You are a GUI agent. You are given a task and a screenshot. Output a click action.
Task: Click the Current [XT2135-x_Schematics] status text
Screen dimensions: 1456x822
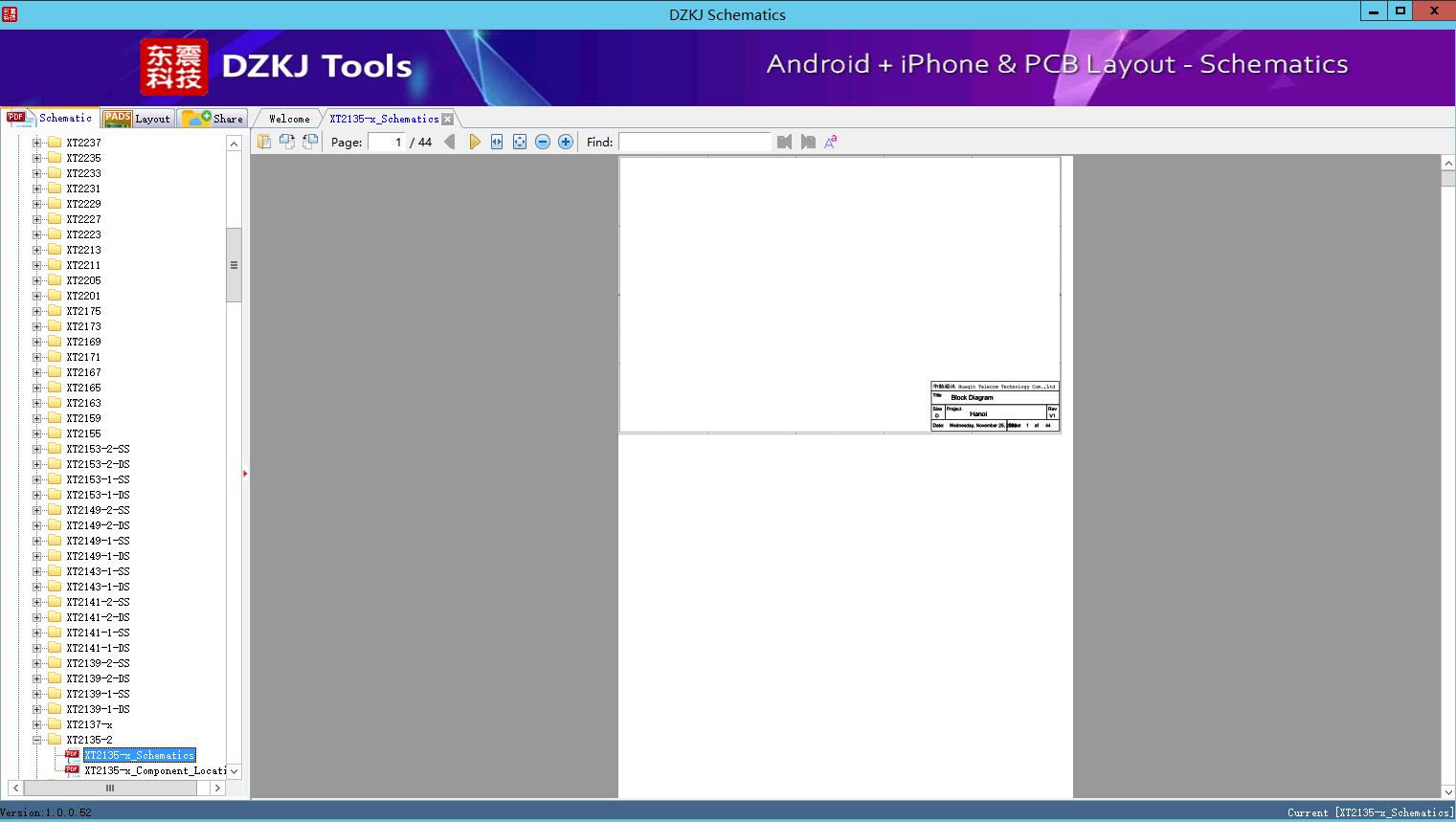coord(1369,812)
